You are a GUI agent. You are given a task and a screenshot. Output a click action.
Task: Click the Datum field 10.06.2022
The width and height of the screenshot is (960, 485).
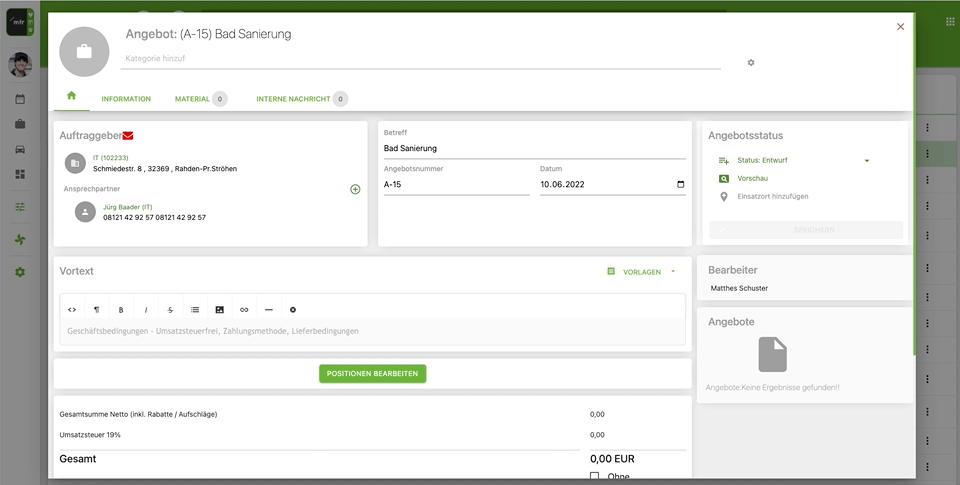point(613,184)
